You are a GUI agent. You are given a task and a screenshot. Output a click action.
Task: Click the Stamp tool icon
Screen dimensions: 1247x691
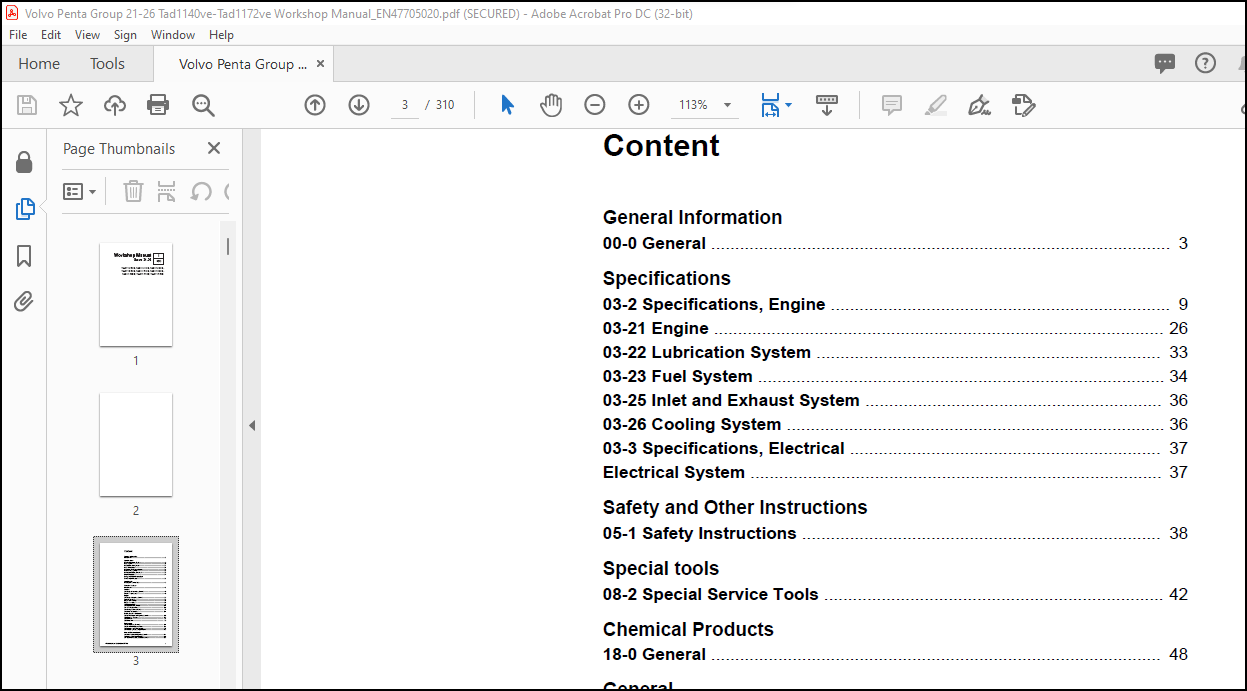1024,105
